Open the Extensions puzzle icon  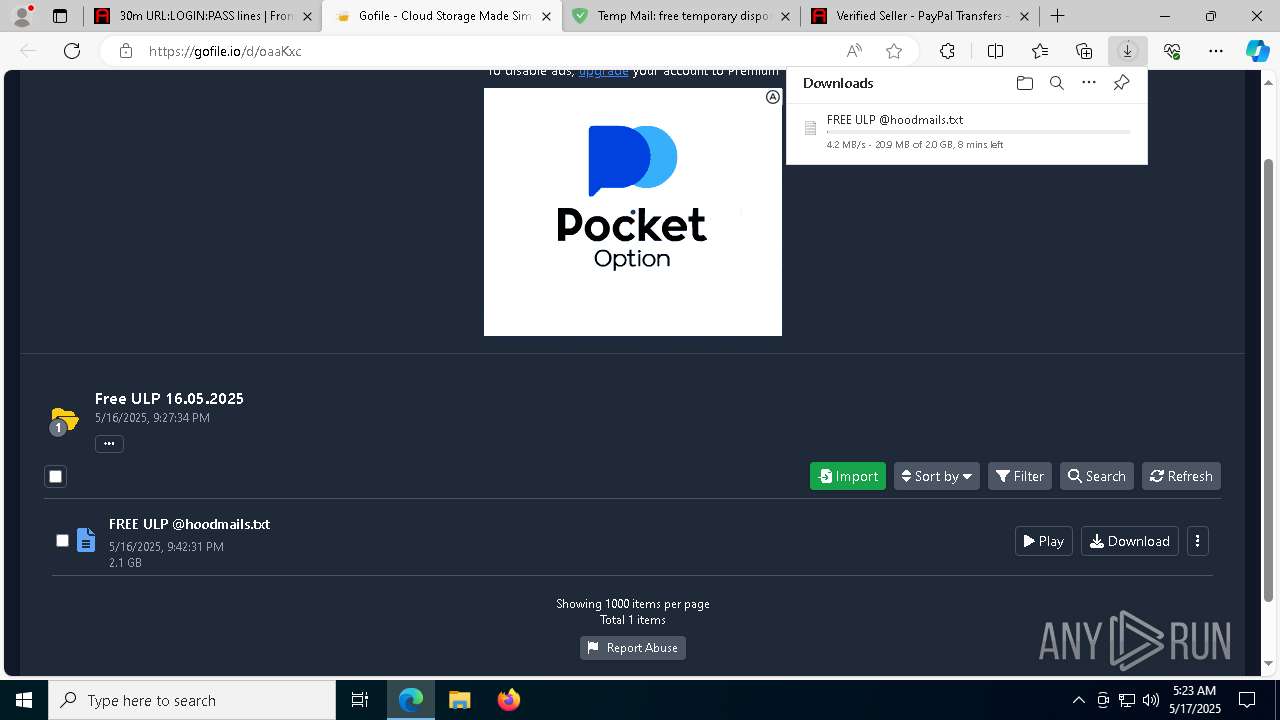pos(947,51)
